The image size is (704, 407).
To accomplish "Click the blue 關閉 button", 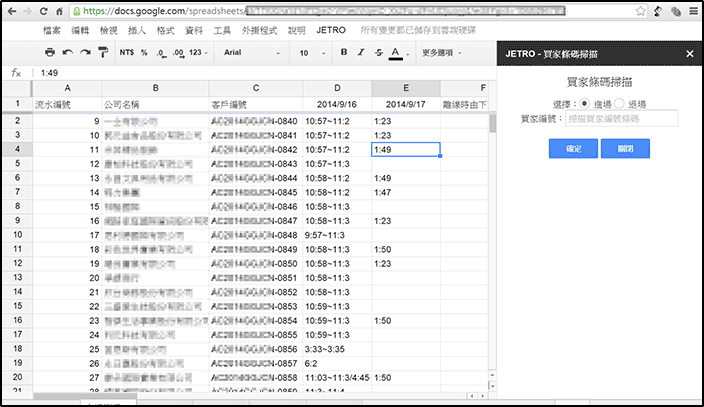I will (625, 148).
